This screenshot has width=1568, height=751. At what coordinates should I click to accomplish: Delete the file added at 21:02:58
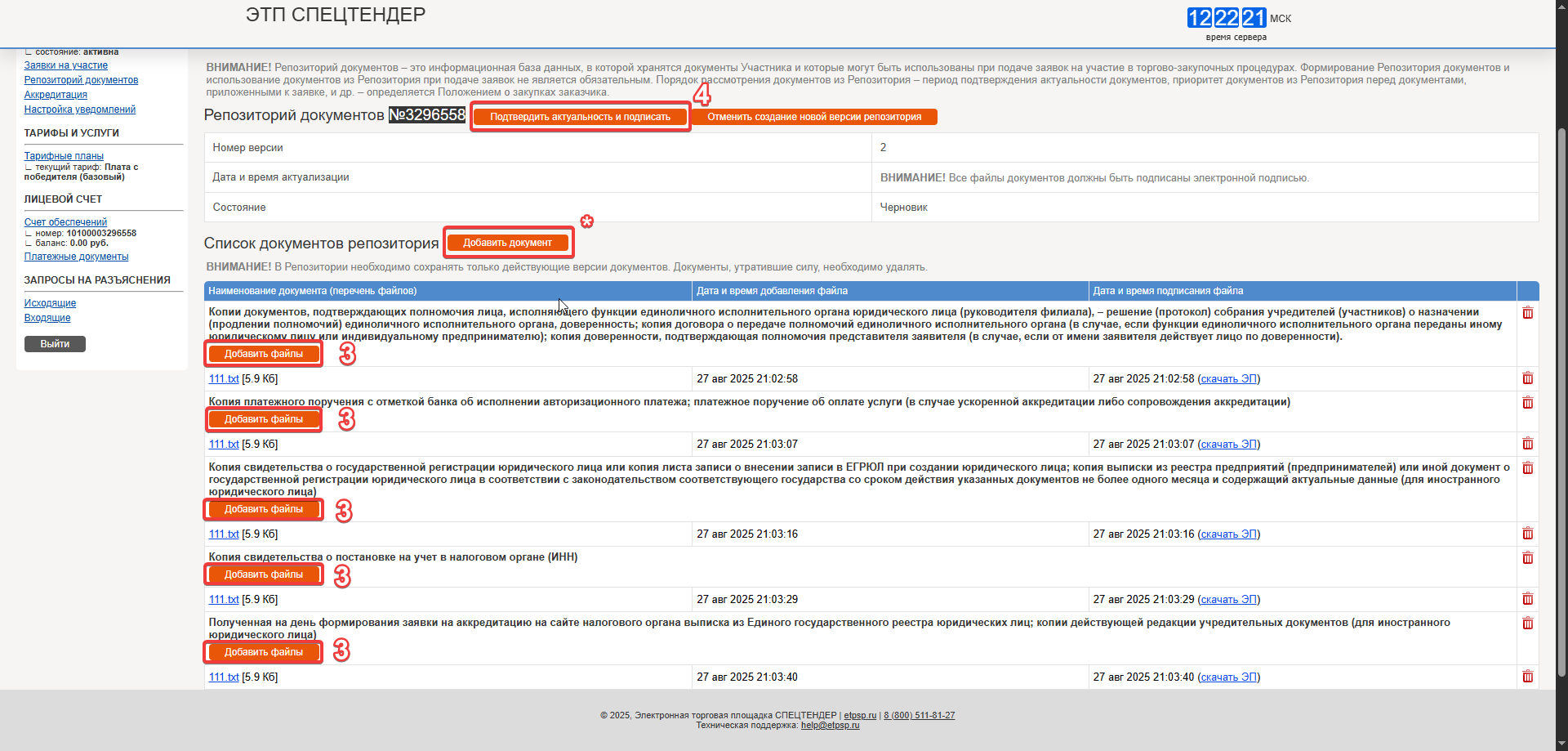point(1527,378)
